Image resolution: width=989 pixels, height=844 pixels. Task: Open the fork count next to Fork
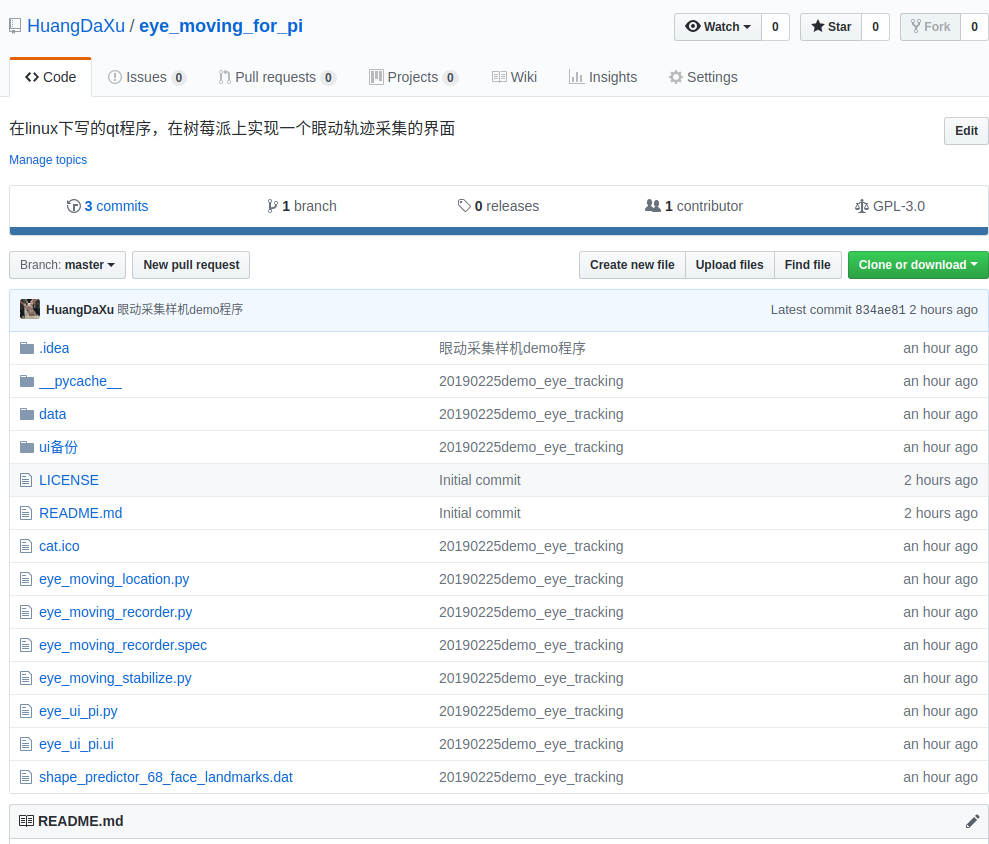[974, 26]
